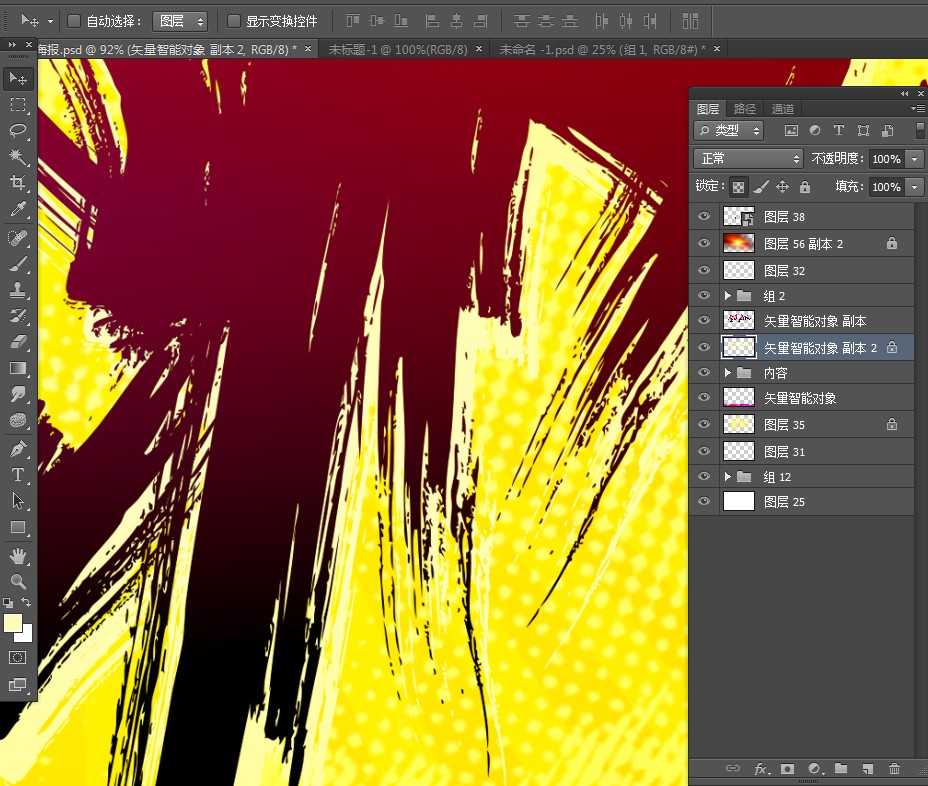Filter layers by type layers (T)
928x786 pixels.
click(839, 131)
